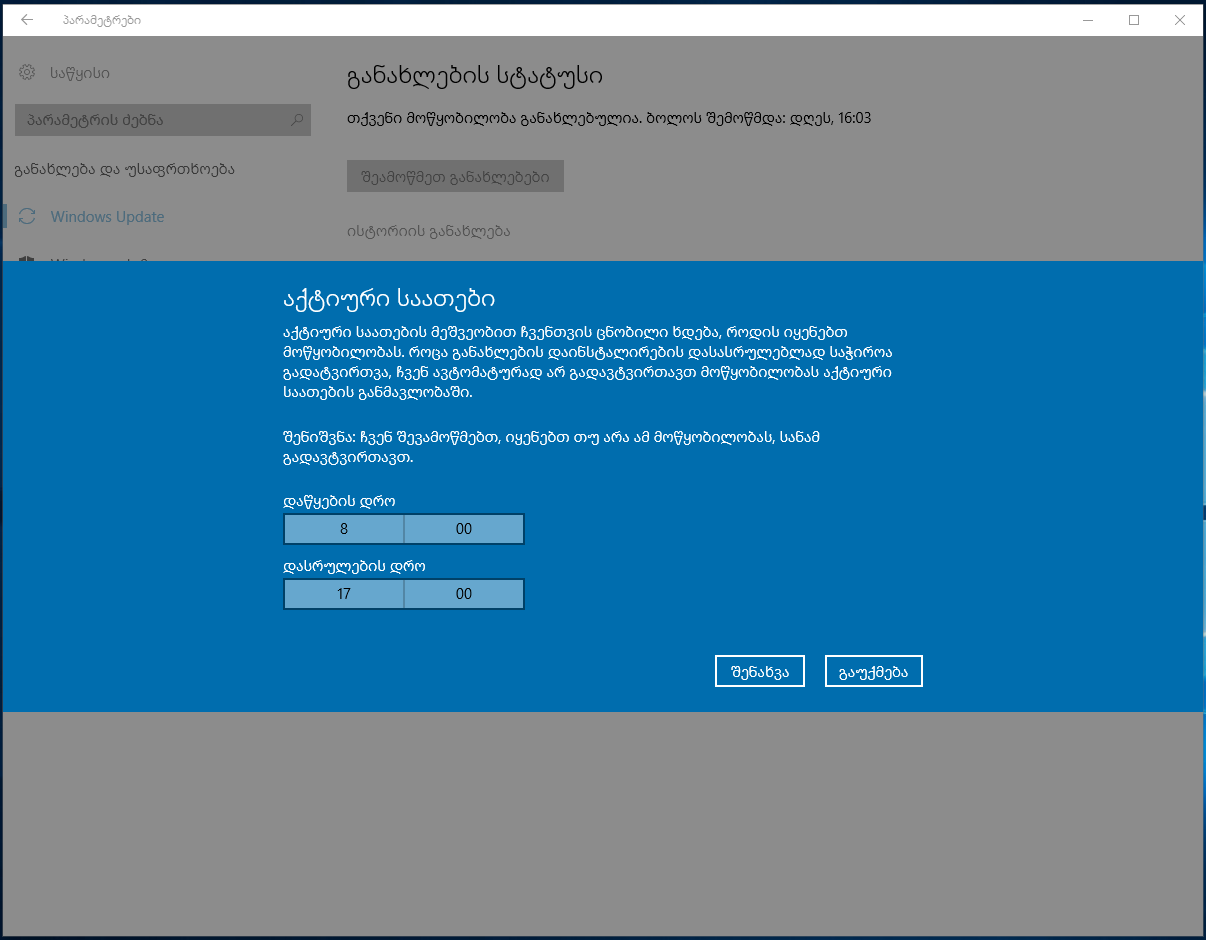The height and width of the screenshot is (940, 1206).
Task: Maximize the პარამეტრები window
Action: (x=1134, y=20)
